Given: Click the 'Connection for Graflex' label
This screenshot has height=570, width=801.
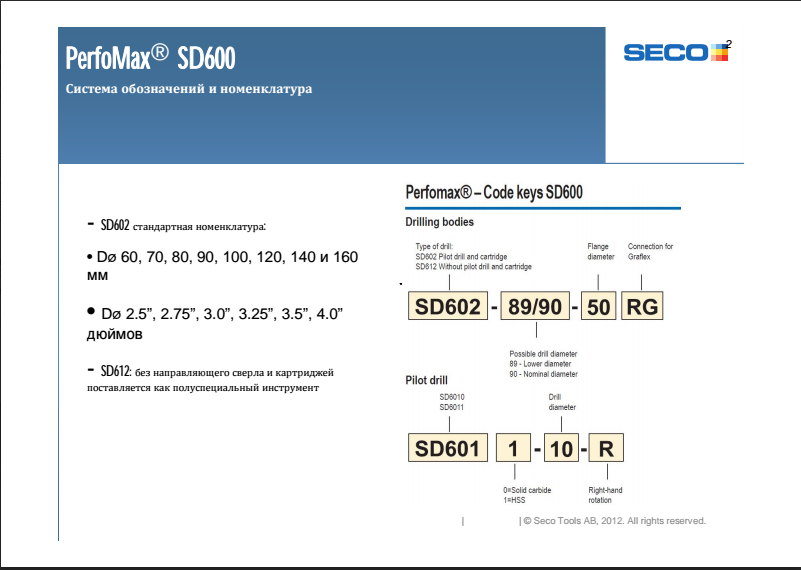Looking at the screenshot, I should [x=650, y=251].
